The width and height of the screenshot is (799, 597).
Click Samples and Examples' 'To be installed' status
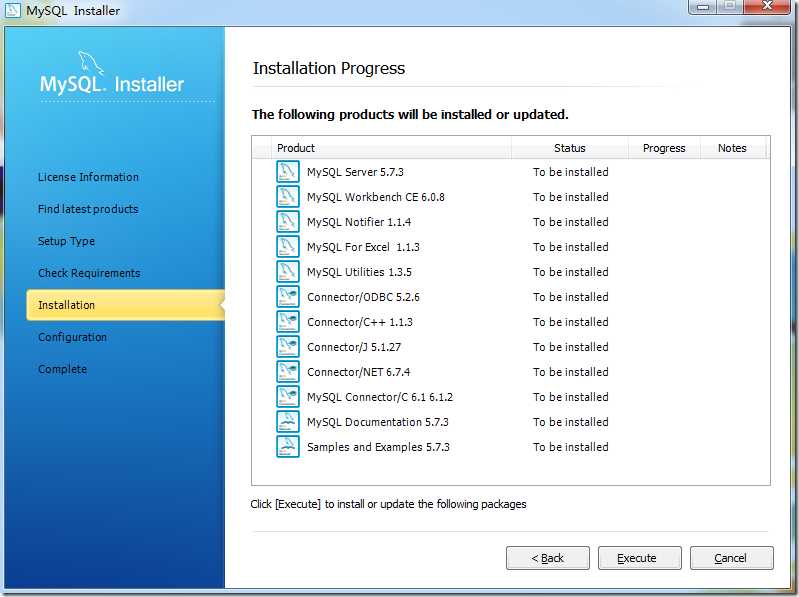(x=571, y=447)
